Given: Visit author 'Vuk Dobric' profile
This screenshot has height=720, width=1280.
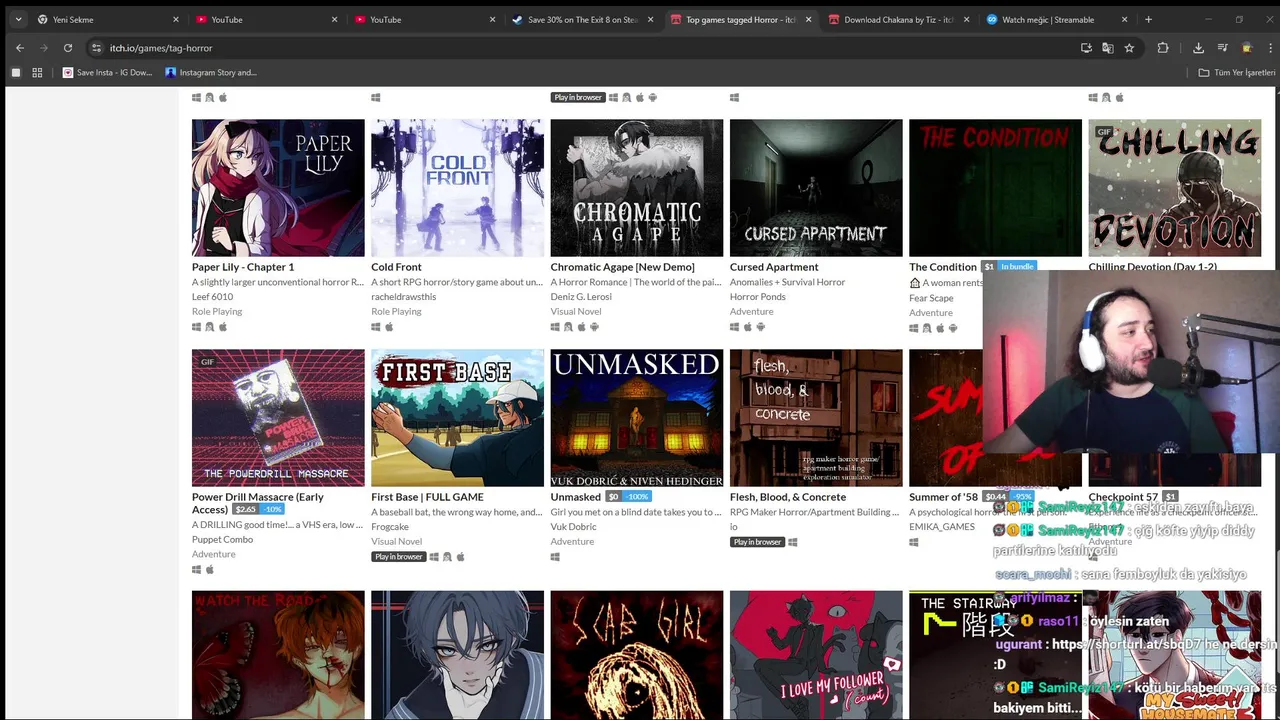Looking at the screenshot, I should click(x=573, y=527).
